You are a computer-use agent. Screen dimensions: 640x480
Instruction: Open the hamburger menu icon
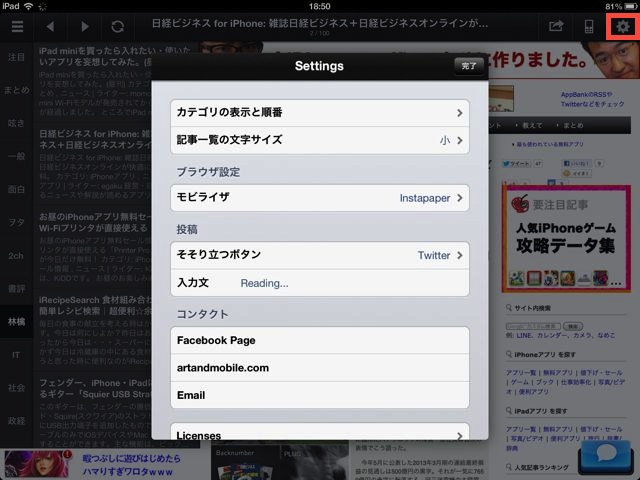(17, 27)
